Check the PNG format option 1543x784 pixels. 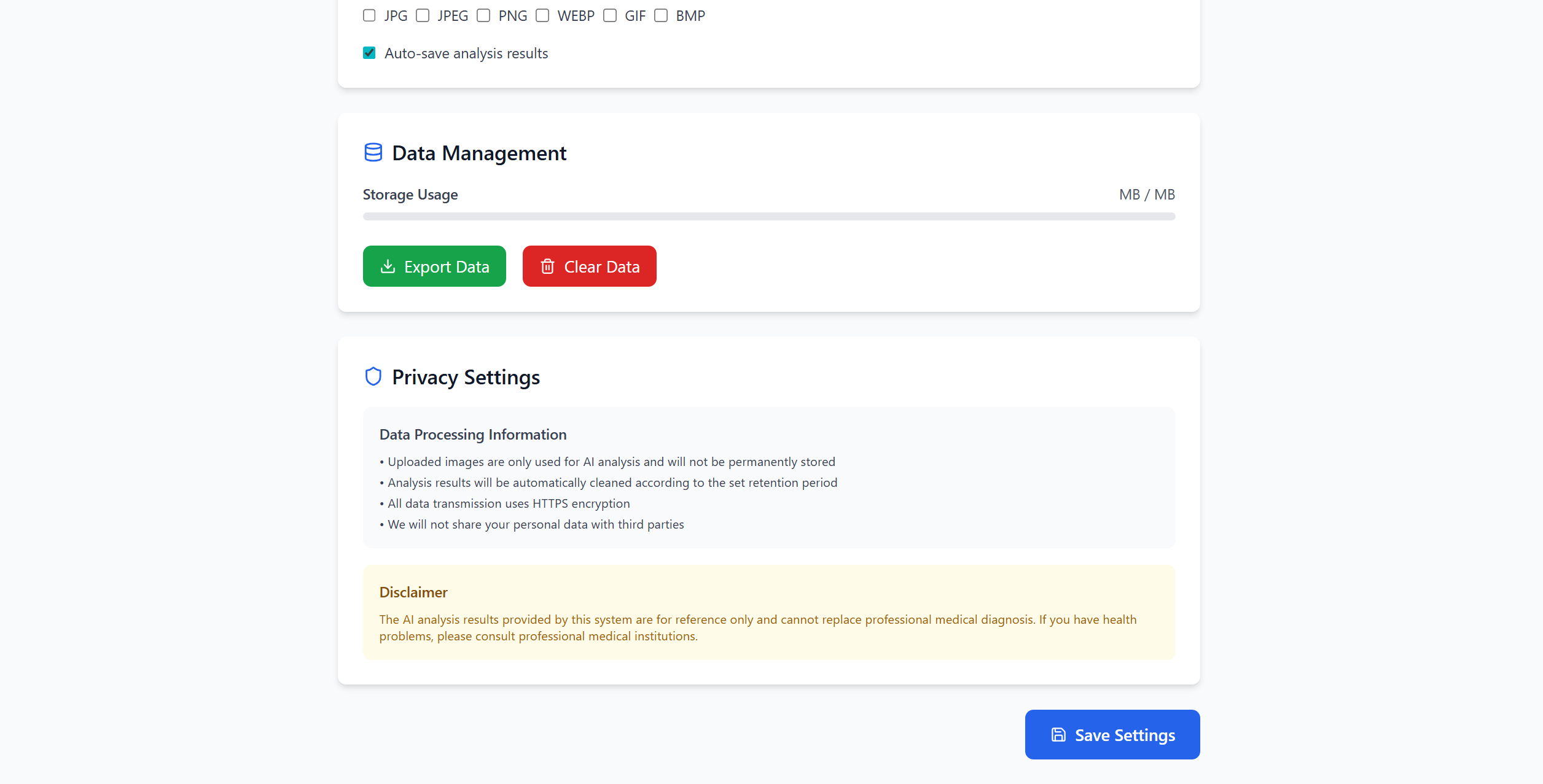(x=483, y=15)
